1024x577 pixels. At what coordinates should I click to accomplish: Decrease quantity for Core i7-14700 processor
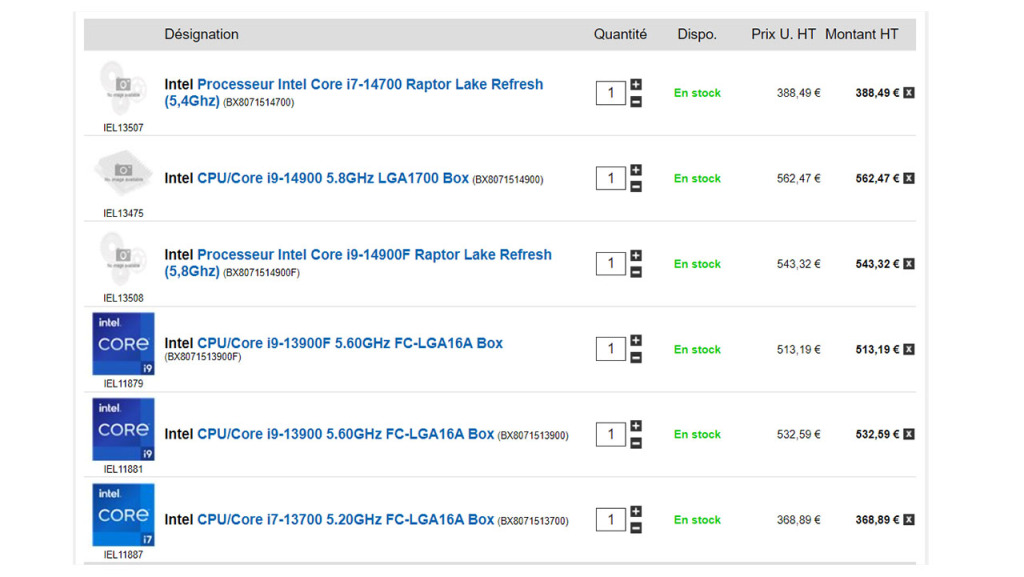pyautogui.click(x=635, y=102)
